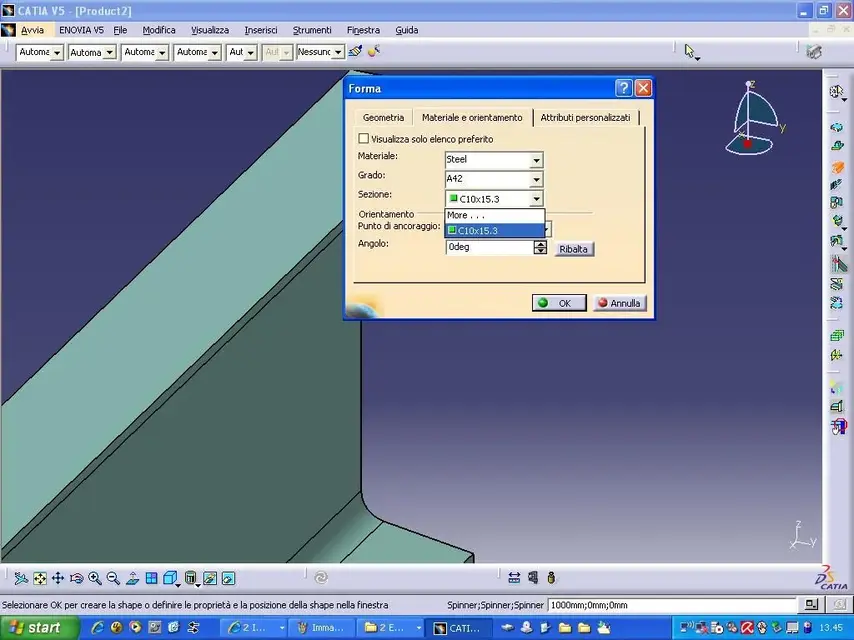Click the Ribalta button

point(574,249)
